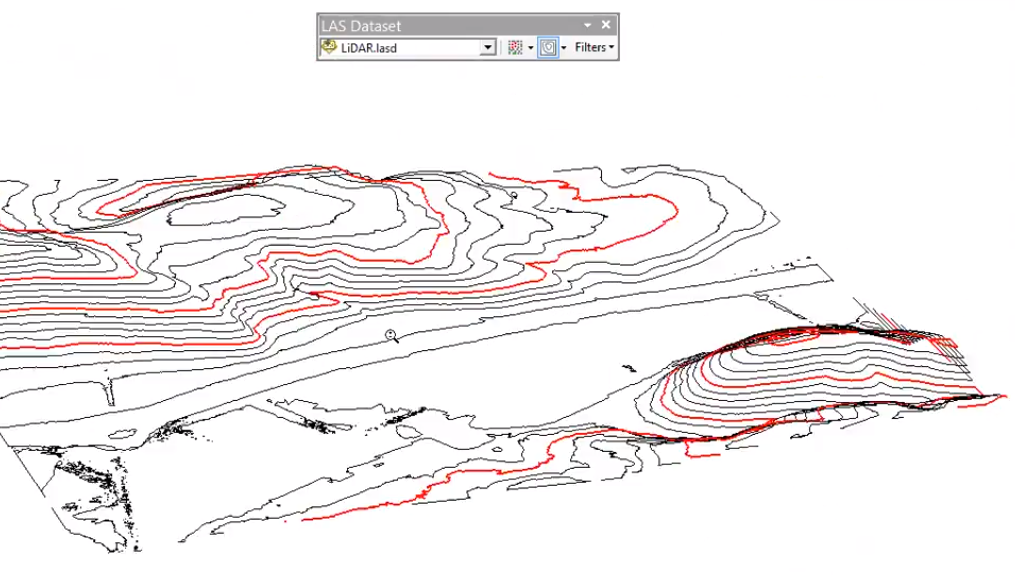Open the point symbology options arrow
This screenshot has width=1015, height=575.
point(530,47)
